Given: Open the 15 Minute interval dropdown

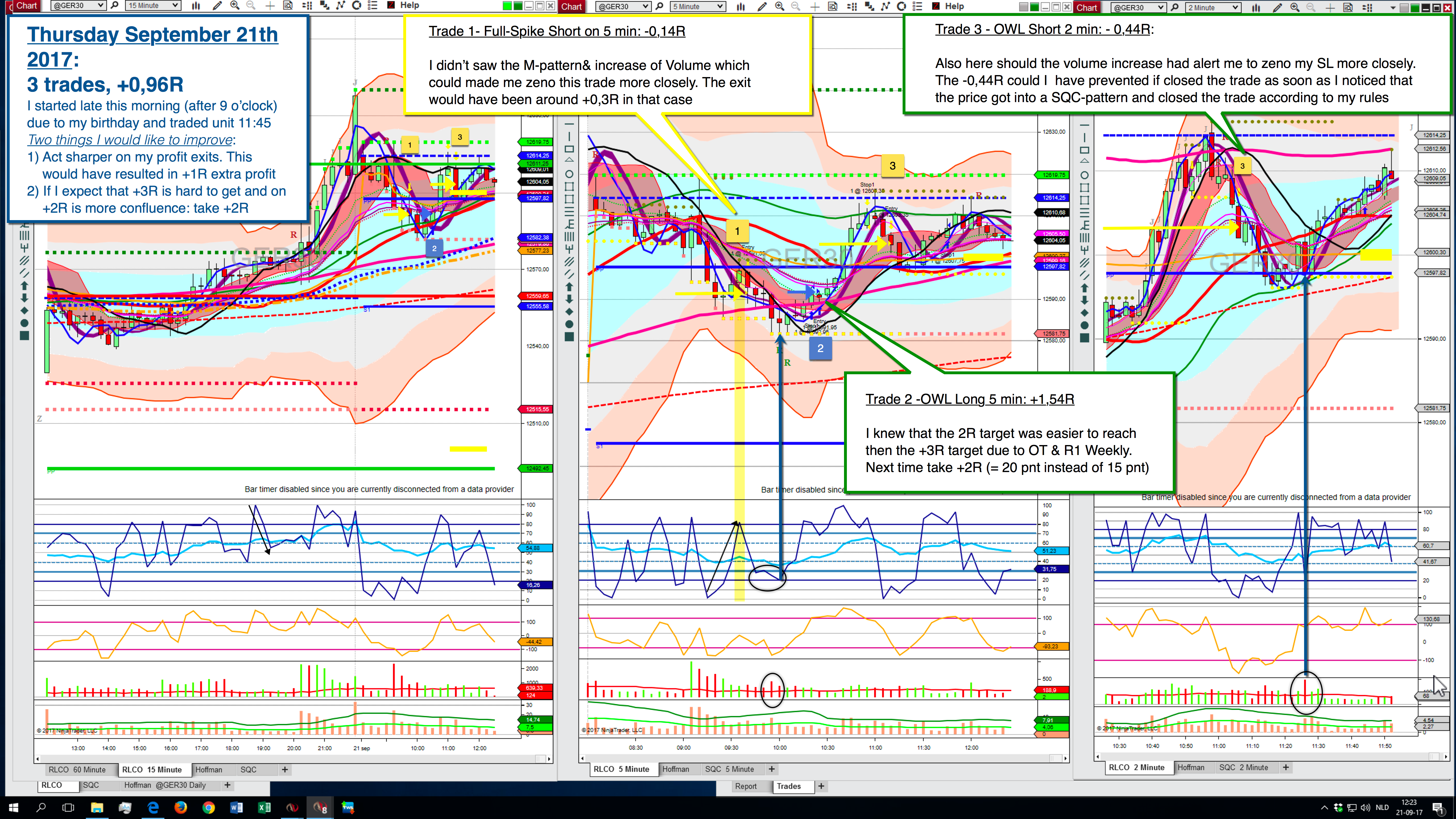Looking at the screenshot, I should click(153, 6).
